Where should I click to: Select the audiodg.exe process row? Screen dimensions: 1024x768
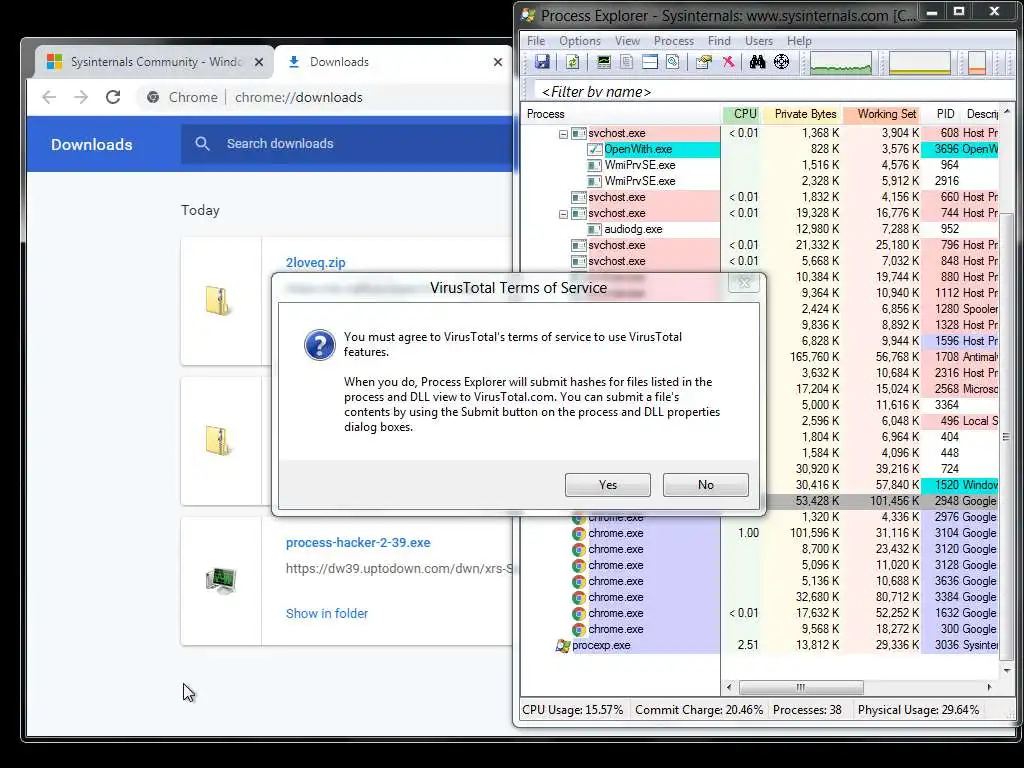(x=760, y=230)
